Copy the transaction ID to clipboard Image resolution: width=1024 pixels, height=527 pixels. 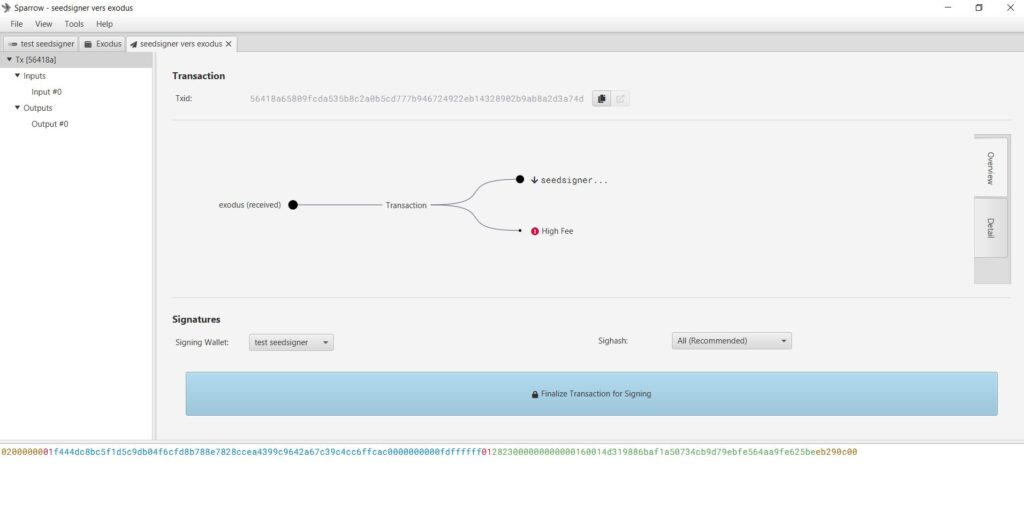click(601, 99)
